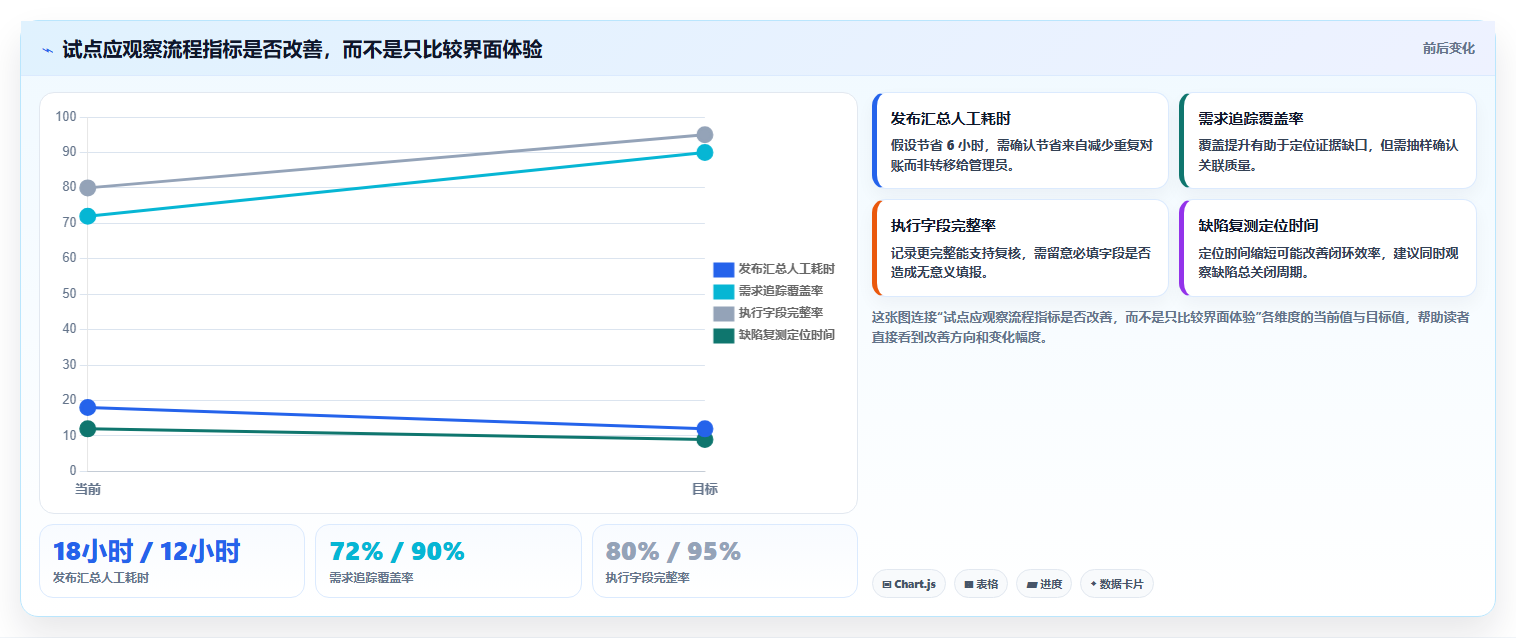Image resolution: width=1516 pixels, height=638 pixels.
Task: Open the 需求追踪覆盖率 insight card
Action: [1328, 141]
